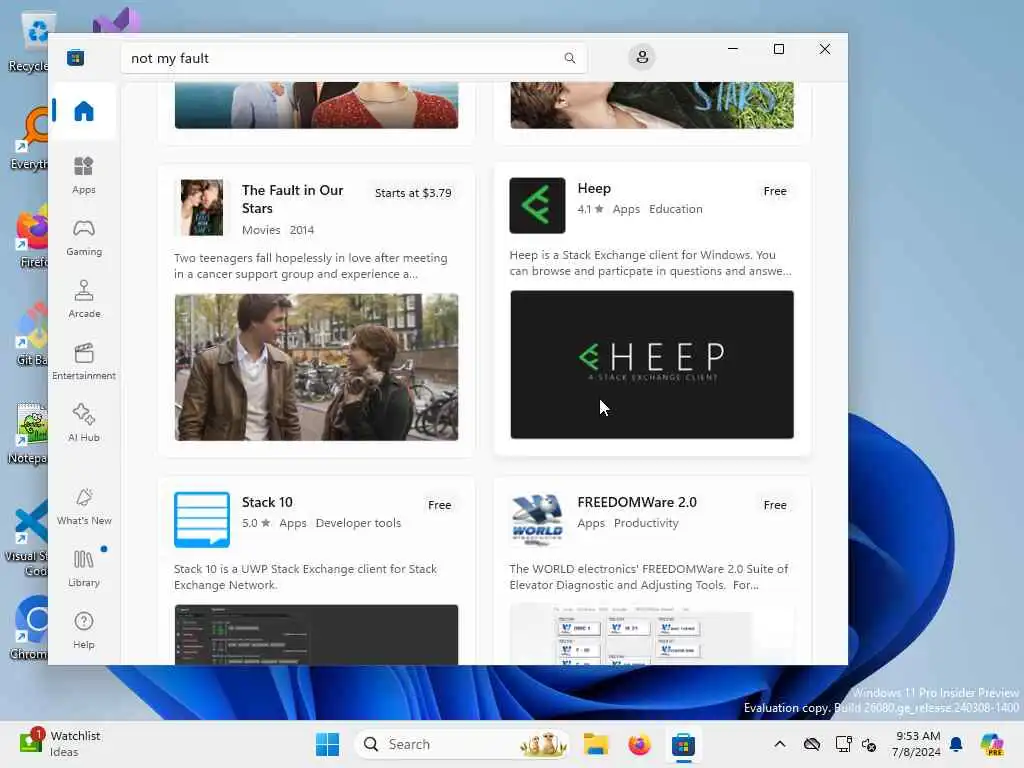Open File Explorer from taskbar
This screenshot has width=1024, height=768.
click(x=596, y=744)
